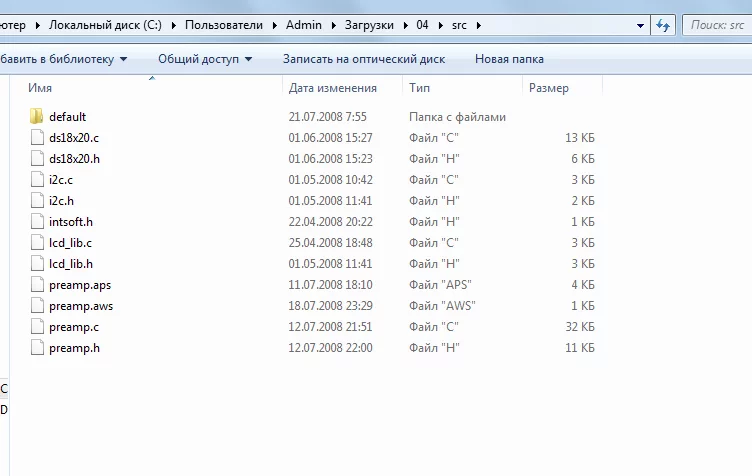Click date 22.04.2008 20:22
This screenshot has height=476, width=752.
[x=330, y=222]
